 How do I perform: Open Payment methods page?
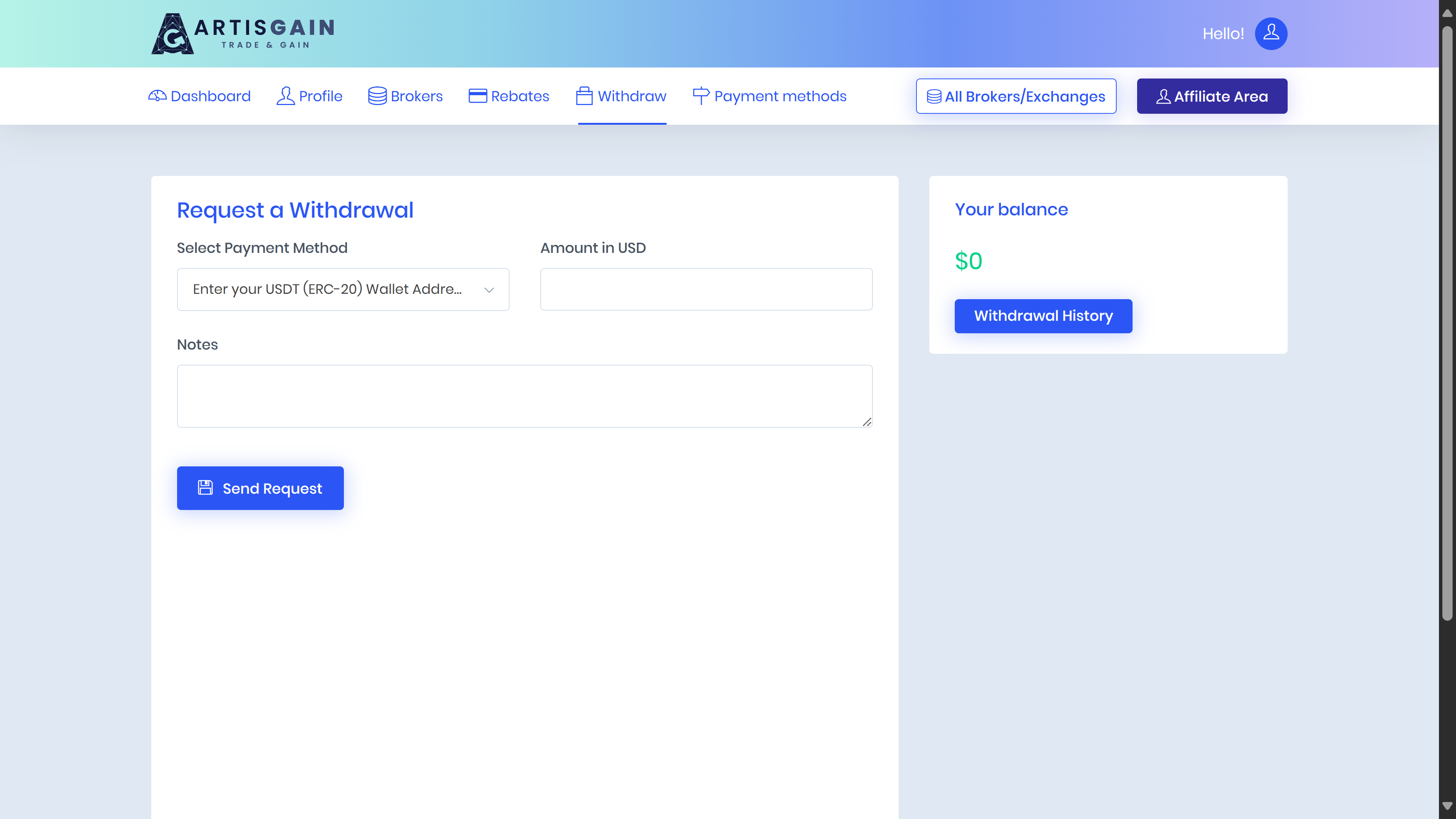(769, 96)
